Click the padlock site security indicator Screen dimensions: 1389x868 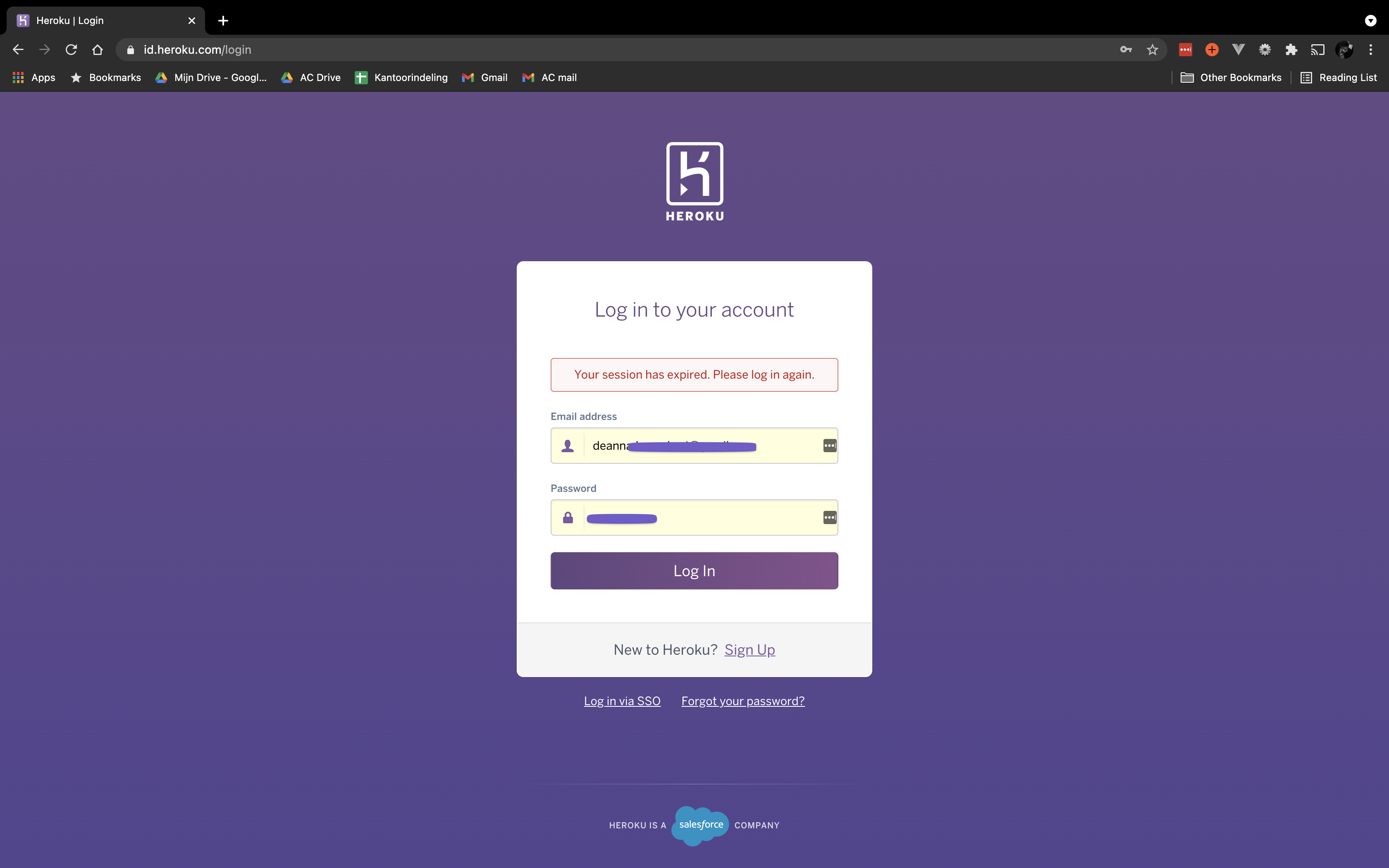[130, 50]
